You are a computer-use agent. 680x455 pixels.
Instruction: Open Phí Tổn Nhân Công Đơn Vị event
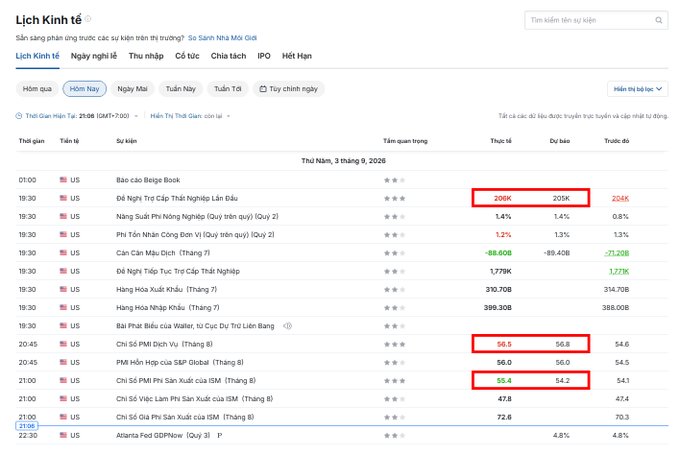tap(195, 235)
